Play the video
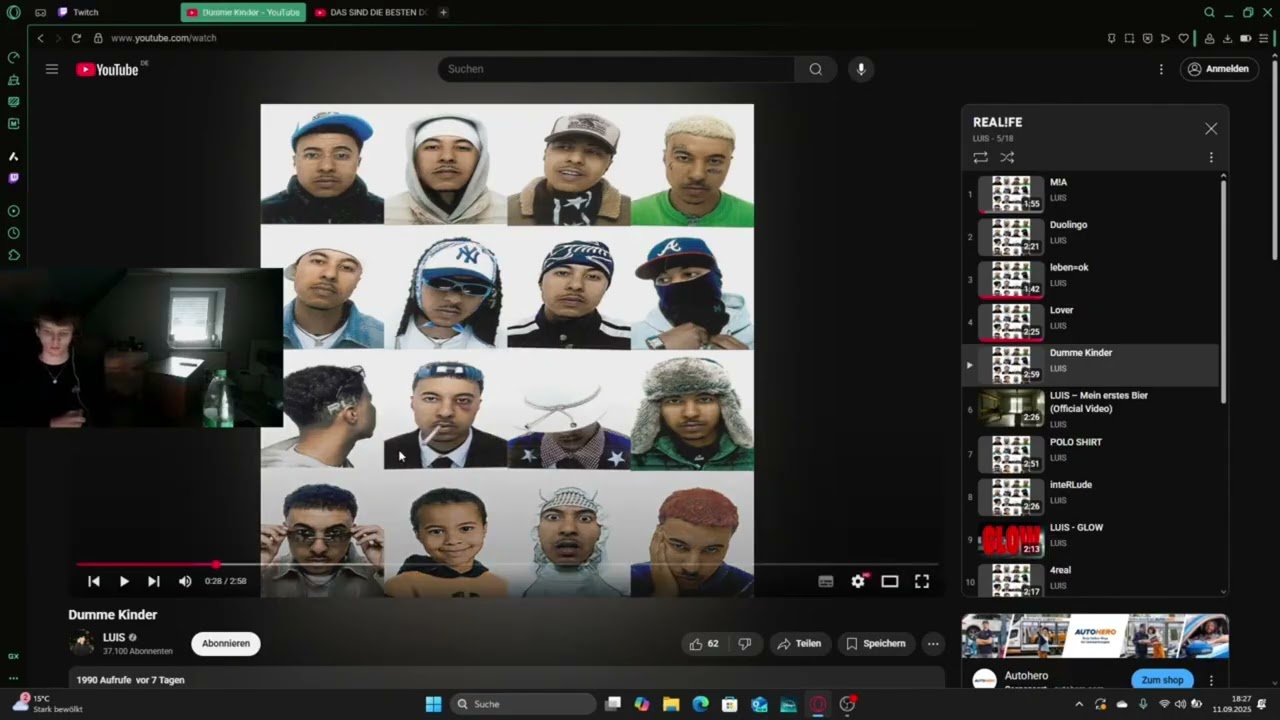Image resolution: width=1280 pixels, height=720 pixels. pos(124,581)
